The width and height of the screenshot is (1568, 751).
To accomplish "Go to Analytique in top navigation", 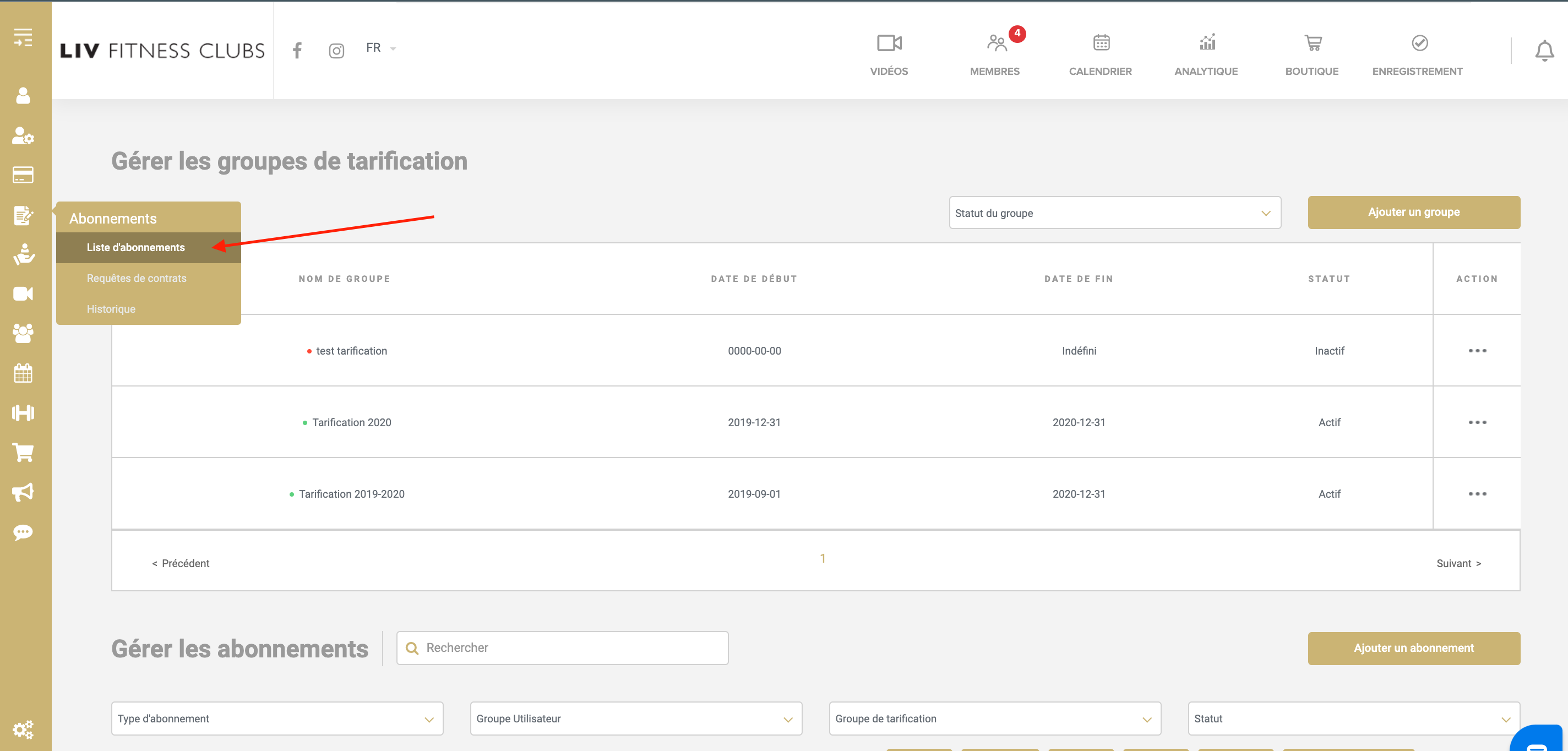I will [1206, 55].
